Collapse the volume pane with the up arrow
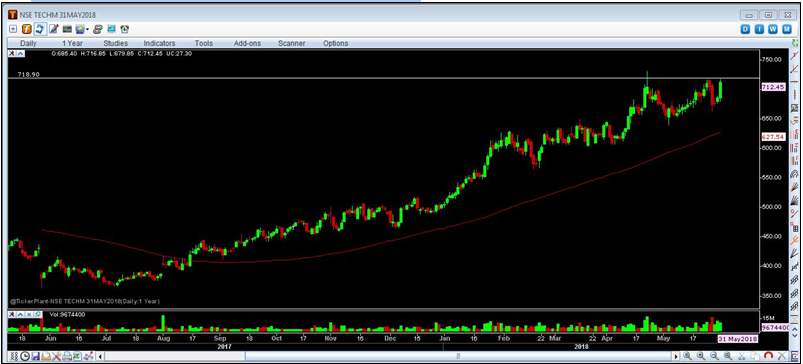Image resolution: width=803 pixels, height=364 pixels. [x=20, y=314]
